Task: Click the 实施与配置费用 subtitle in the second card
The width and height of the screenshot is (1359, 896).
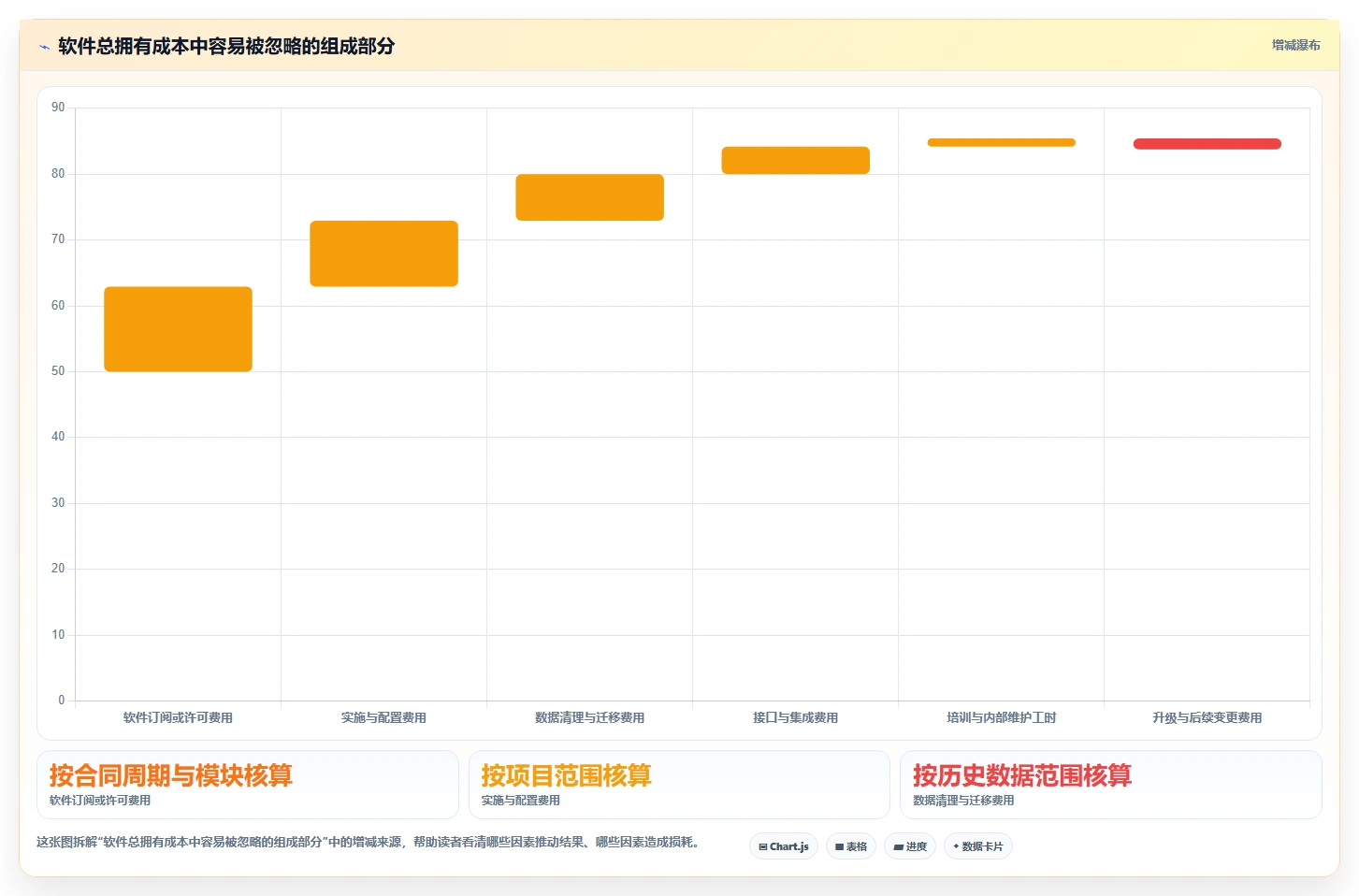Action: [521, 801]
